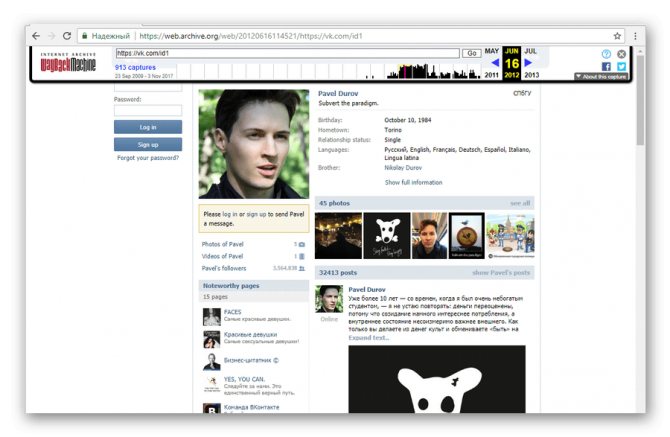670x437 pixels.
Task: Click the 32413 posts header
Action: click(338, 273)
